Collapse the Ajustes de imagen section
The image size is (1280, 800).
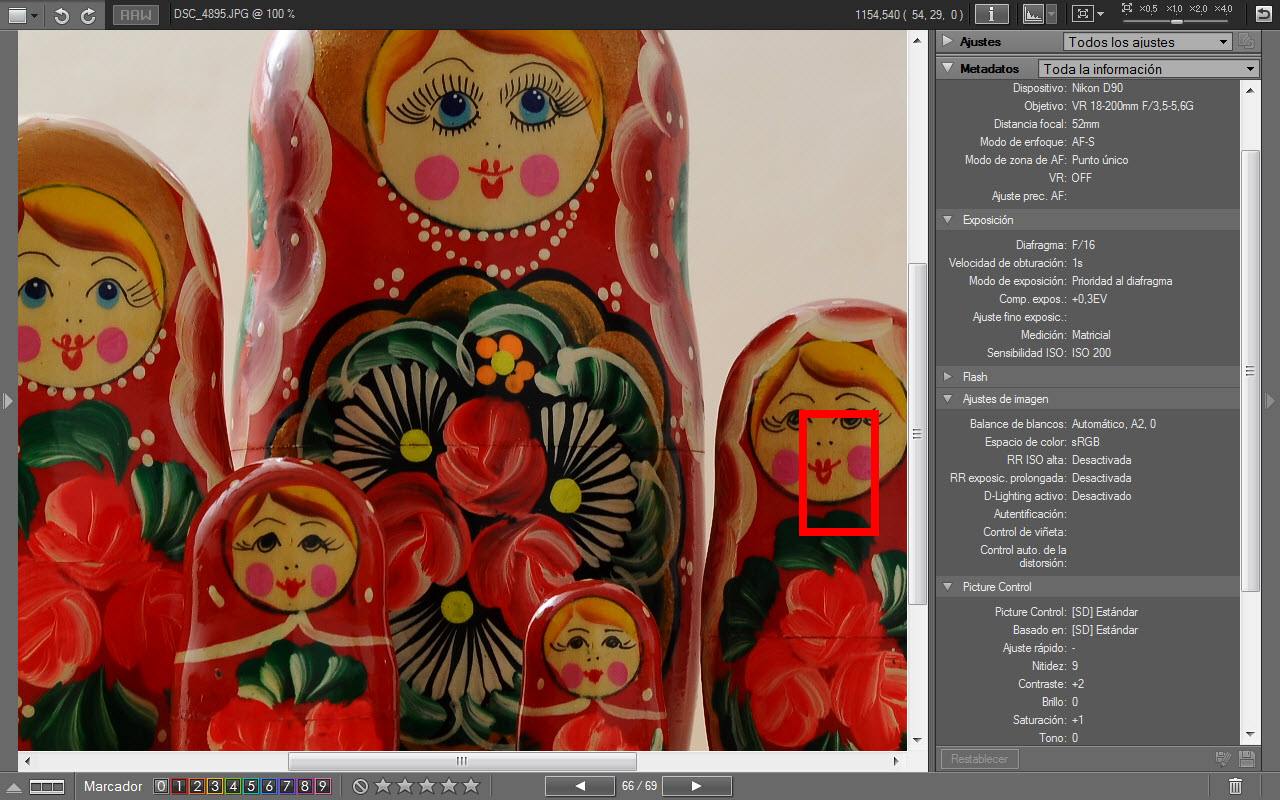pos(947,400)
